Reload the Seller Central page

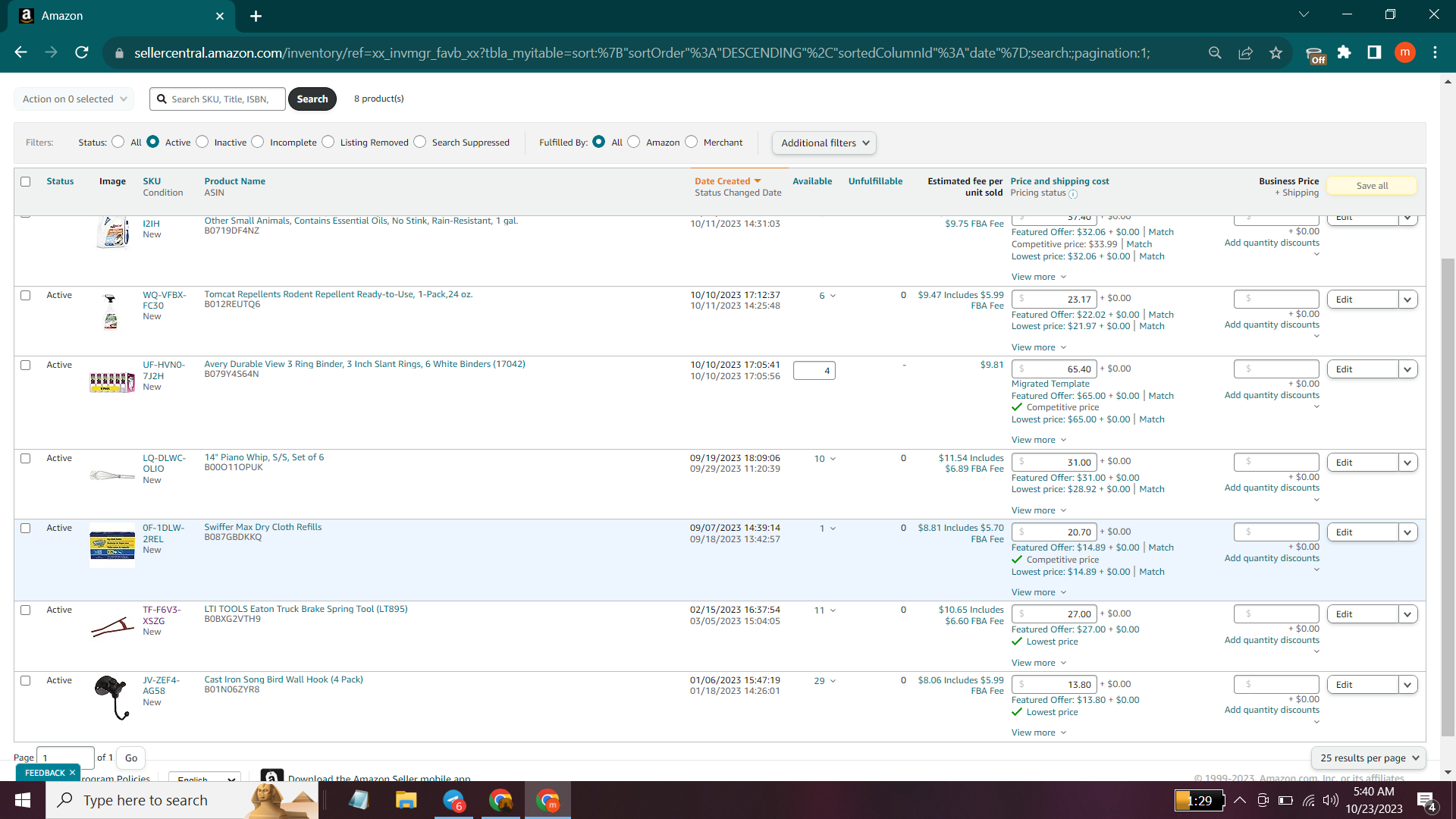point(82,52)
